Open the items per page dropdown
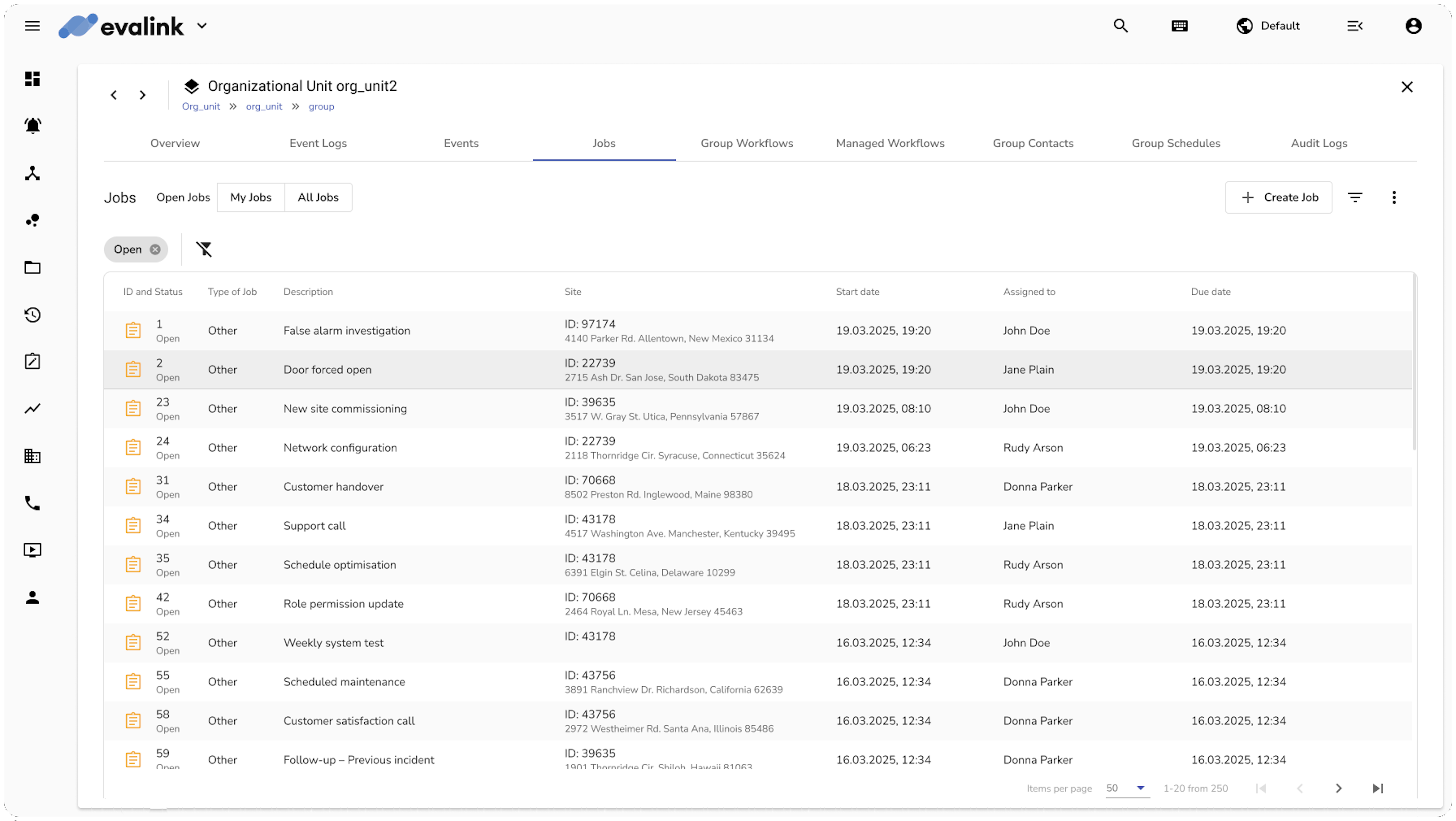The width and height of the screenshot is (1456, 821). [1128, 788]
